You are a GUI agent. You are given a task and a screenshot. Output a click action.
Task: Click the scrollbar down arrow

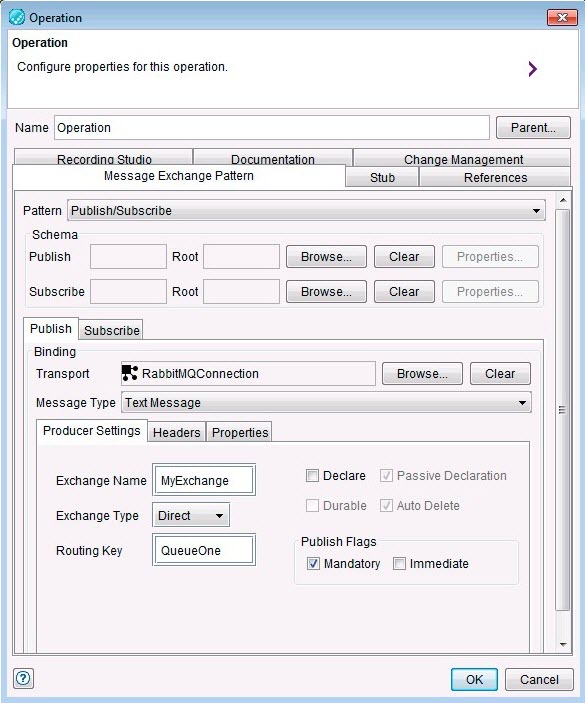click(563, 644)
